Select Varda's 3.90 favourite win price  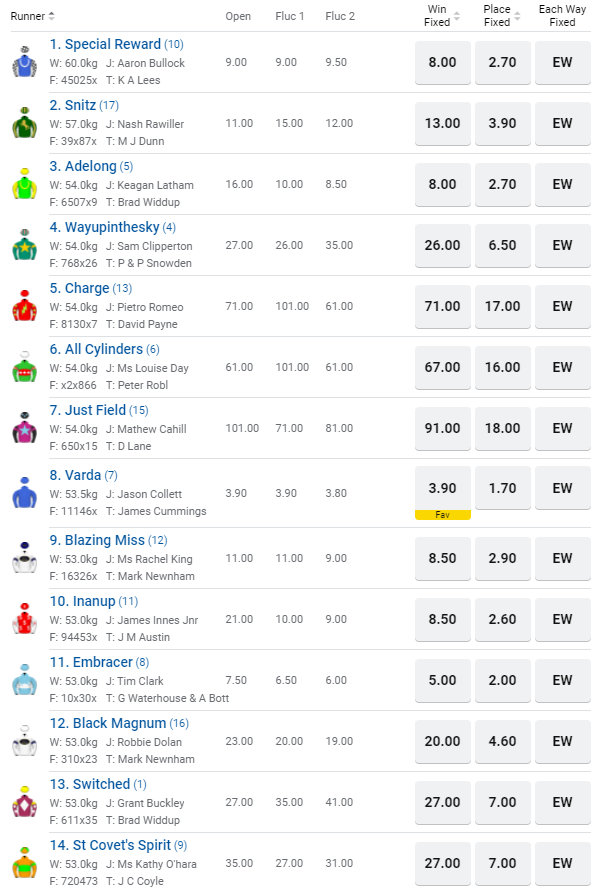[x=443, y=488]
